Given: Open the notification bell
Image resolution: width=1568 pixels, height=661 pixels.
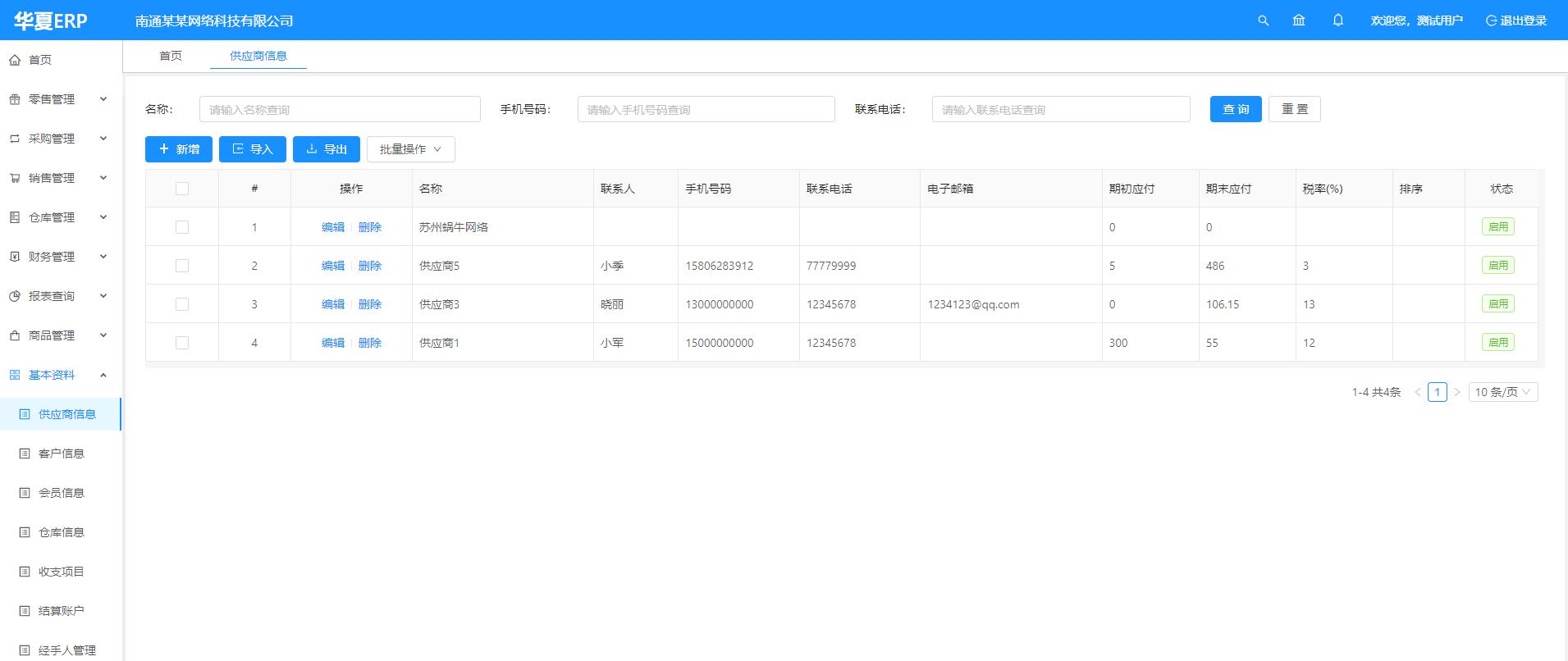Looking at the screenshot, I should (1338, 21).
